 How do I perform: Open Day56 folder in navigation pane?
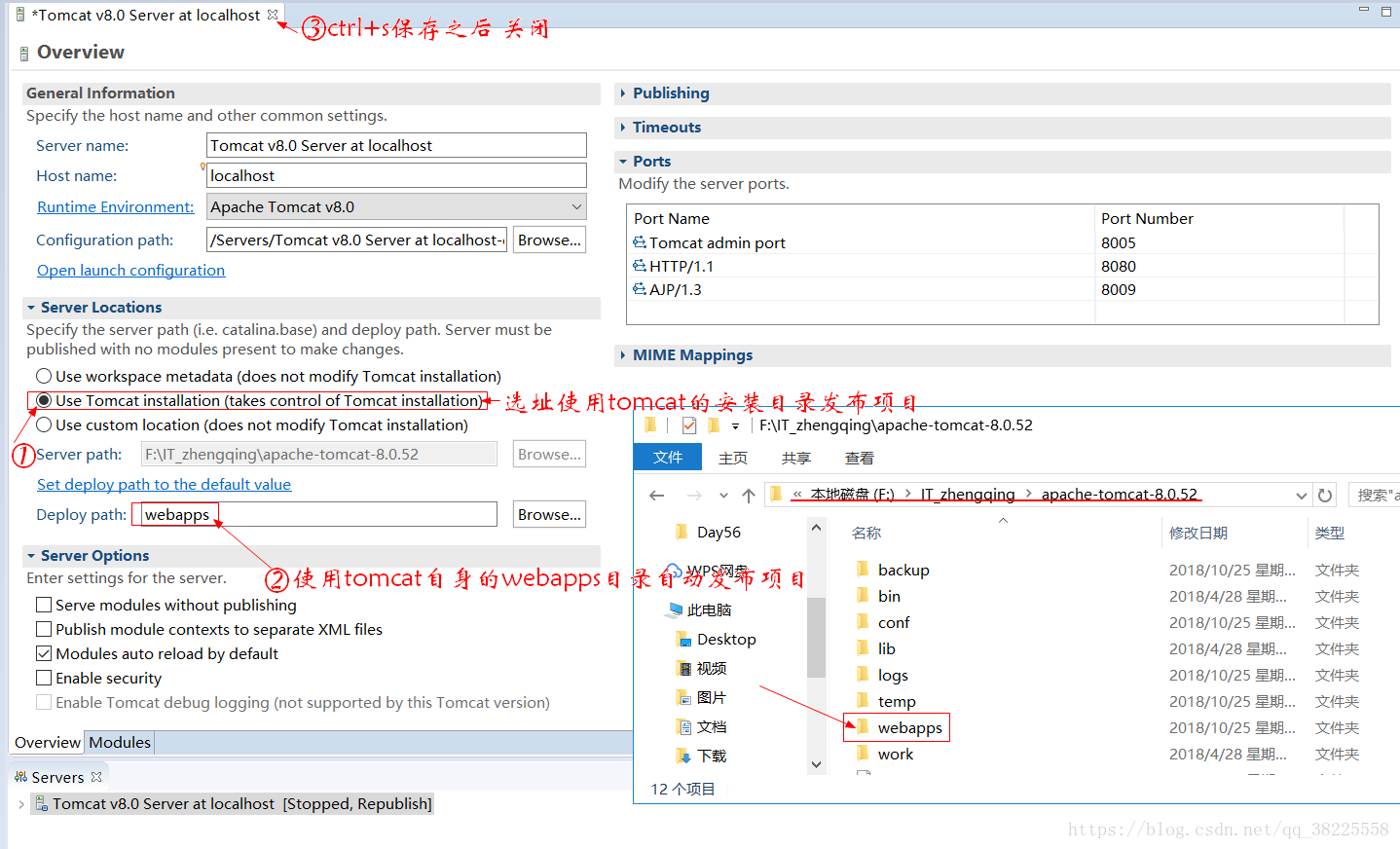[x=708, y=532]
